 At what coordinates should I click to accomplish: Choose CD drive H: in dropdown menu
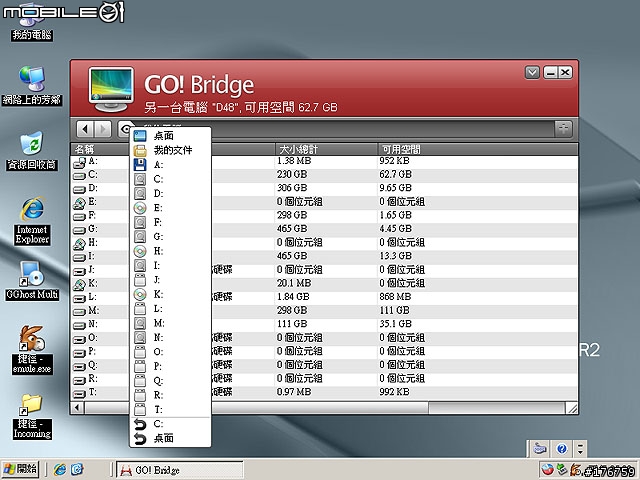point(170,251)
